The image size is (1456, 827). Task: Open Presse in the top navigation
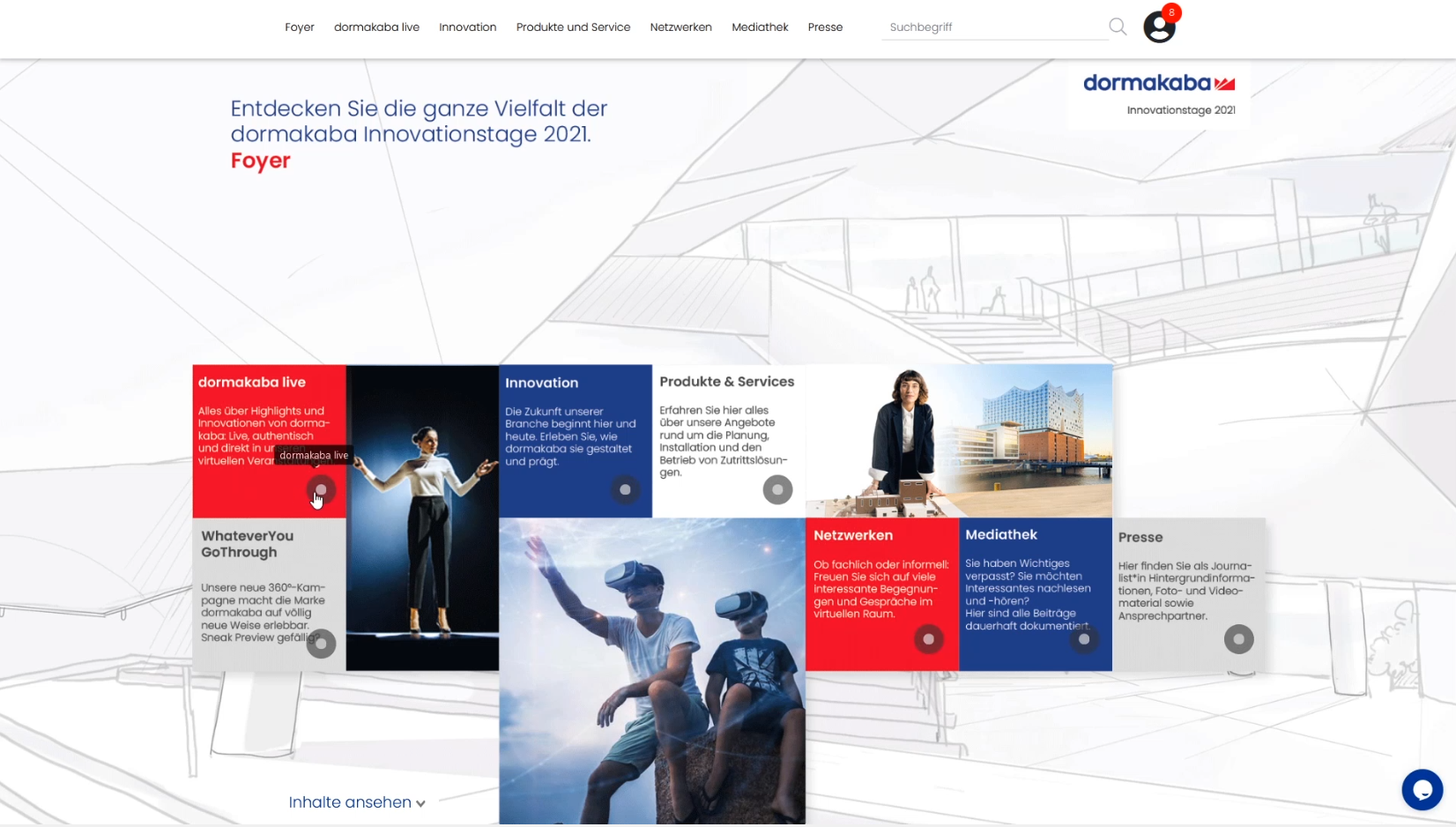pos(826,27)
